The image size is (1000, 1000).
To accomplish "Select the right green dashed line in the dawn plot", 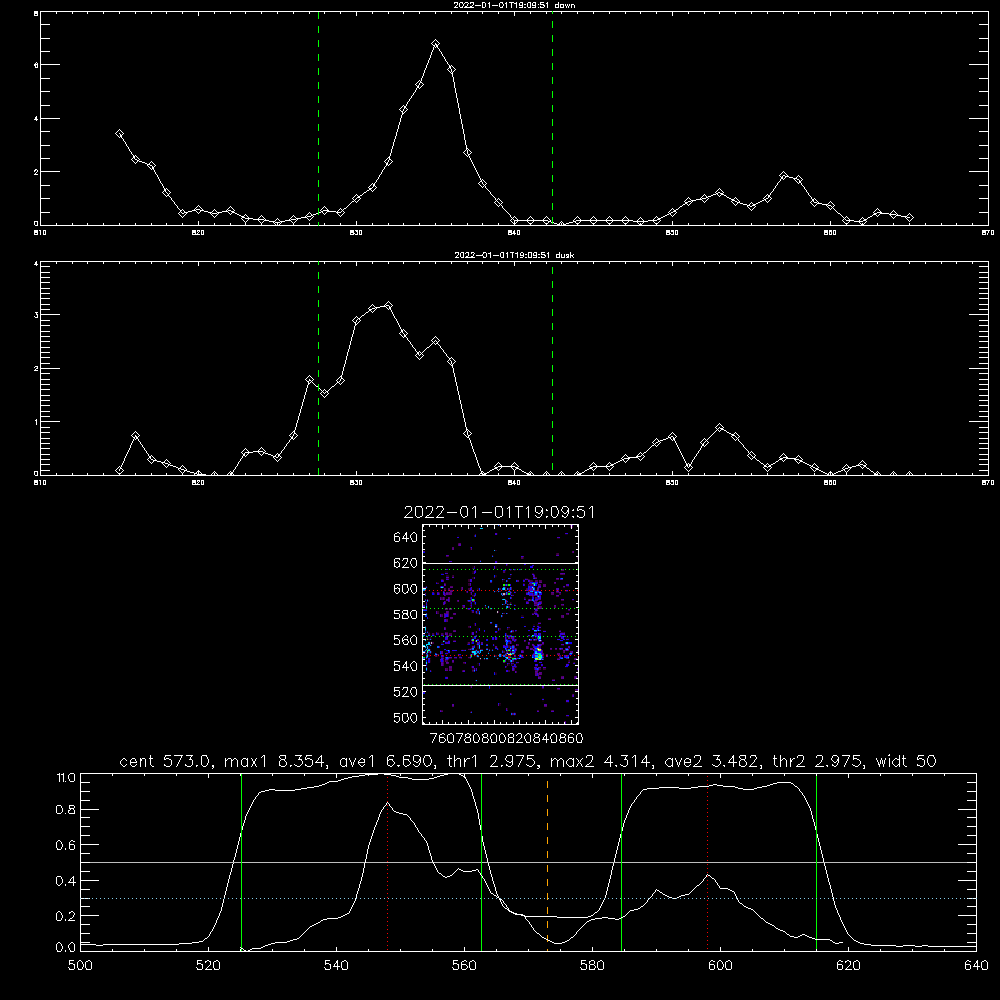I will tap(552, 118).
